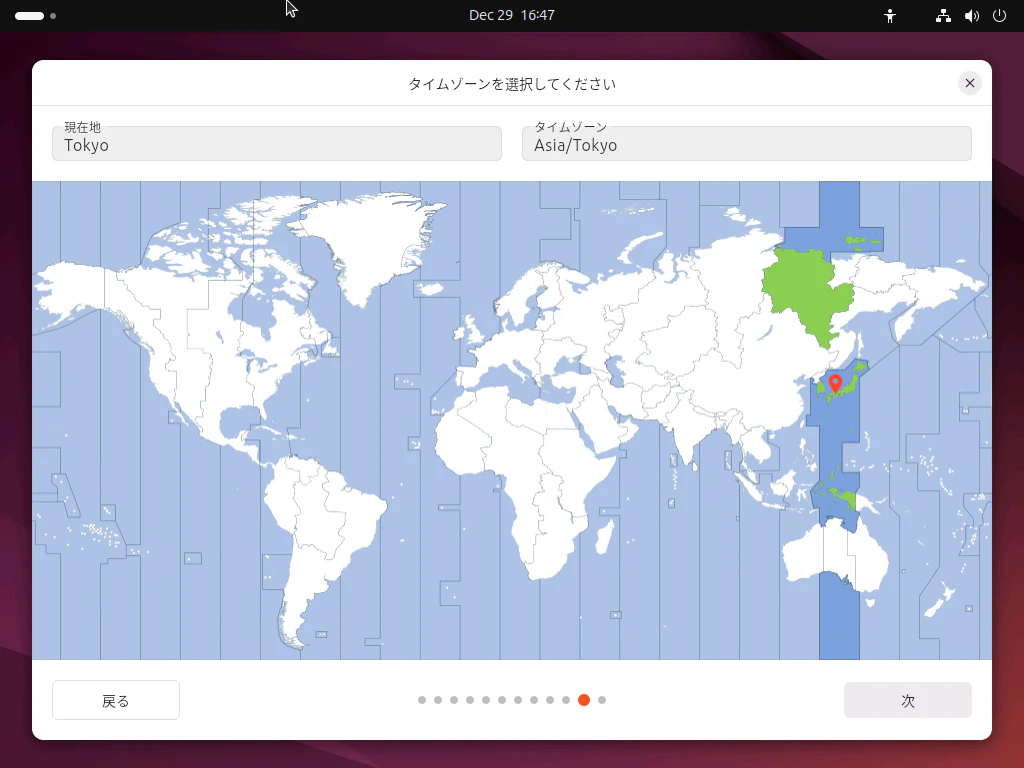This screenshot has width=1024, height=768.
Task: Select the red location pin marking Tokyo
Action: 837,383
